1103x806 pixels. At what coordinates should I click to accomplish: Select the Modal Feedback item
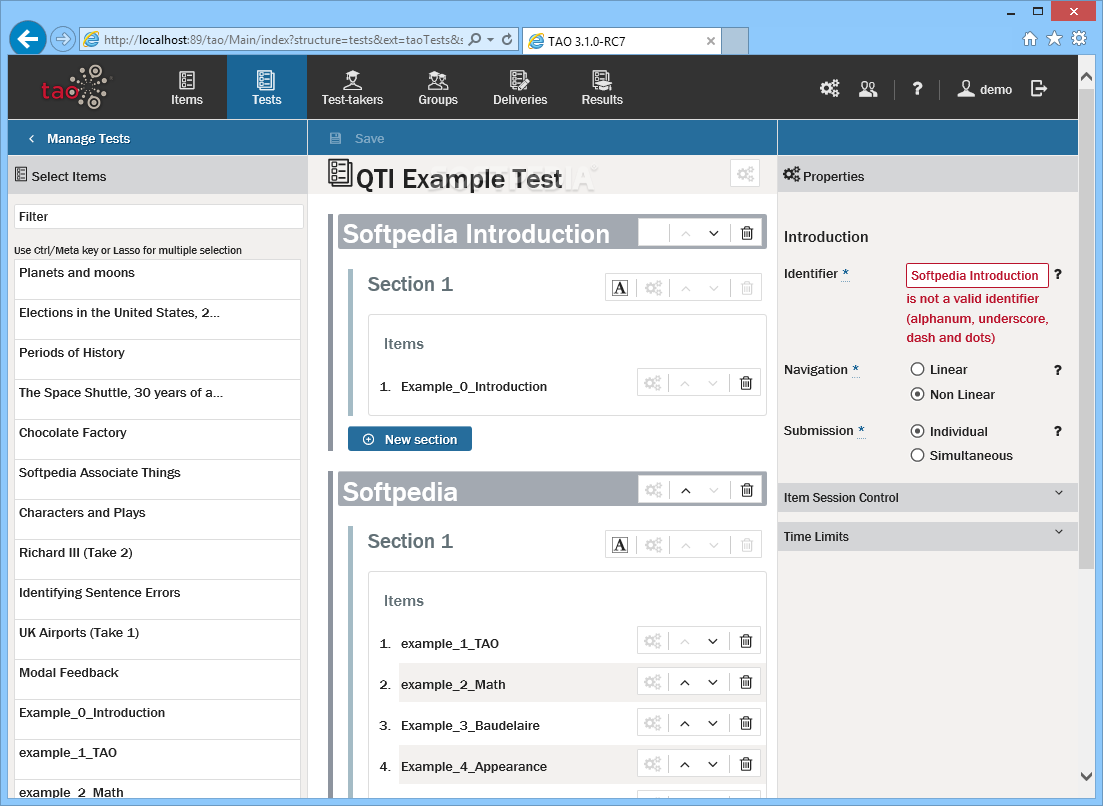click(158, 679)
